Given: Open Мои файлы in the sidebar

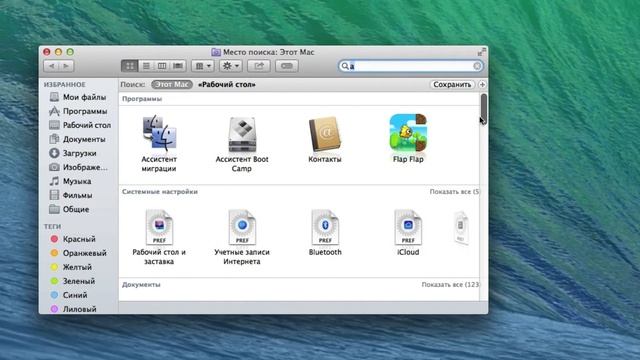Looking at the screenshot, I should pyautogui.click(x=78, y=97).
